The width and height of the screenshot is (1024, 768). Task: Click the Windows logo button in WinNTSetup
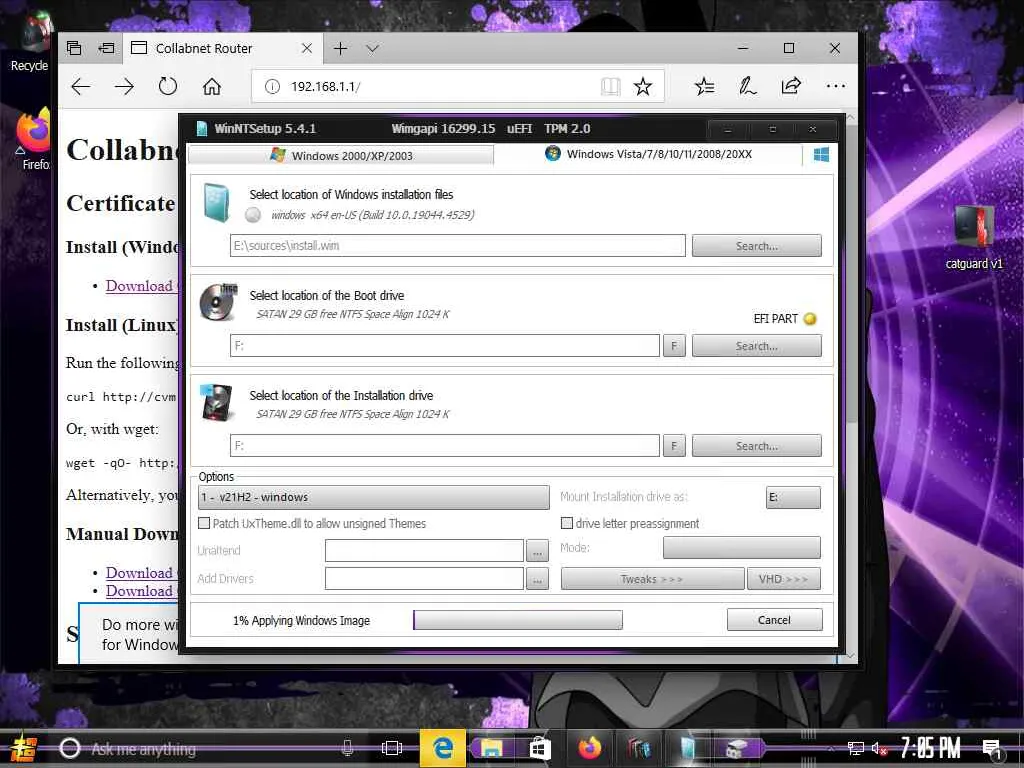point(821,154)
